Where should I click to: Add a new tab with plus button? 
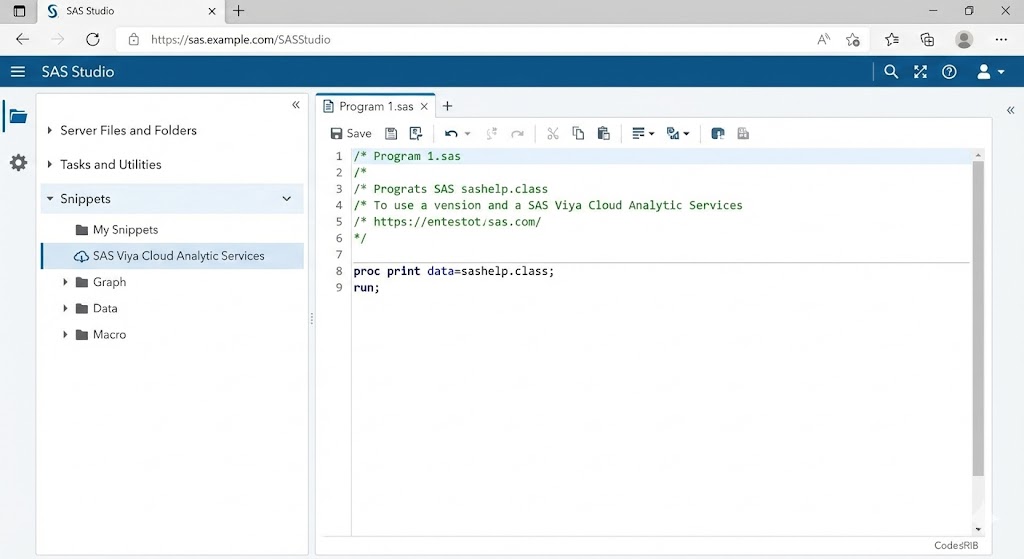pyautogui.click(x=447, y=106)
